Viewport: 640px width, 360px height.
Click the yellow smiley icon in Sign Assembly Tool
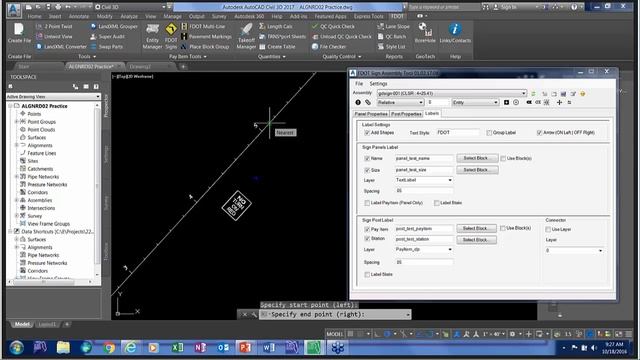tap(582, 93)
